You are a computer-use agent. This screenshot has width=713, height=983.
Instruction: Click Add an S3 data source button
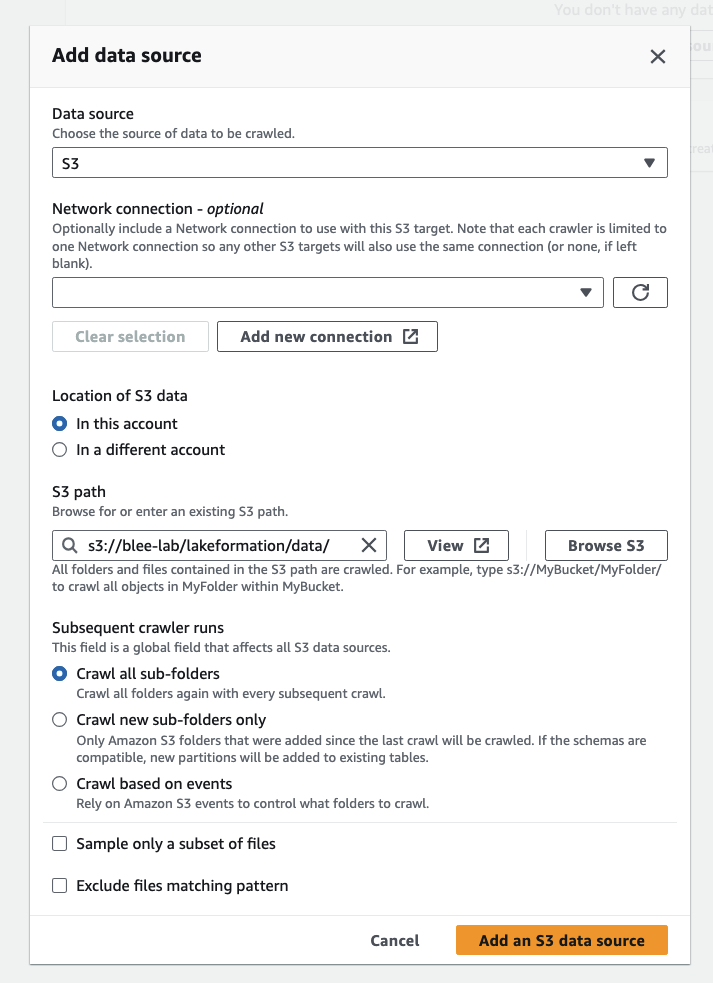[x=562, y=940]
